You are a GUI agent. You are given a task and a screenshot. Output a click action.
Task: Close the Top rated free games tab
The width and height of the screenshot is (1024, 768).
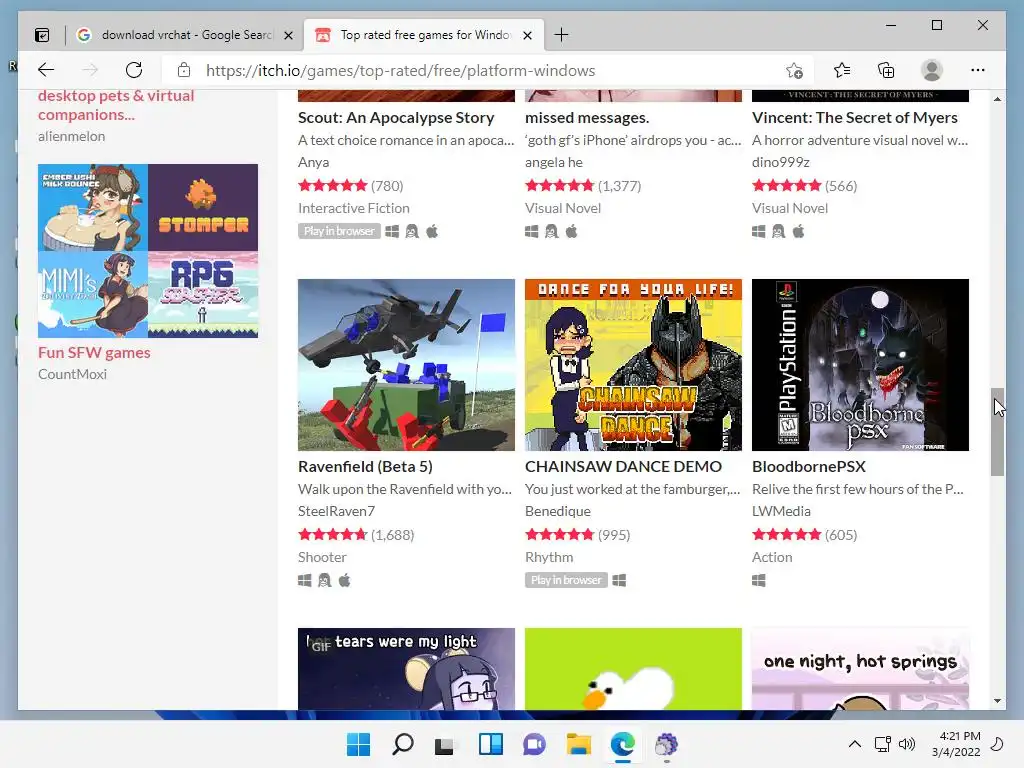[x=528, y=35]
